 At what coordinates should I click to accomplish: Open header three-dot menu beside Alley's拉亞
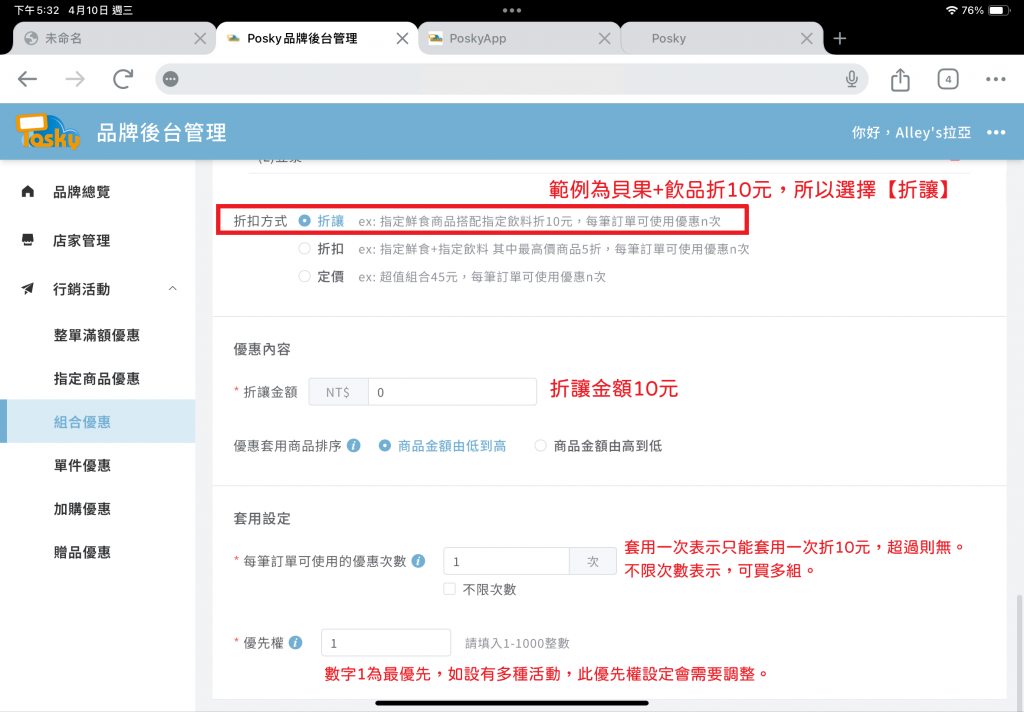[996, 133]
